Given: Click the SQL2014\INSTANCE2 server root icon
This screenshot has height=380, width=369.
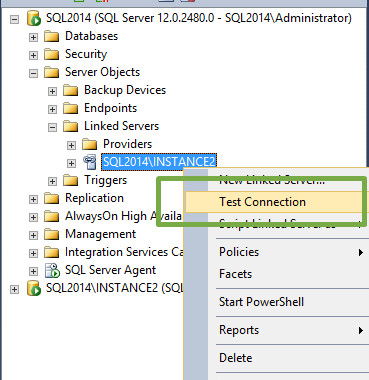Looking at the screenshot, I should click(x=34, y=288).
